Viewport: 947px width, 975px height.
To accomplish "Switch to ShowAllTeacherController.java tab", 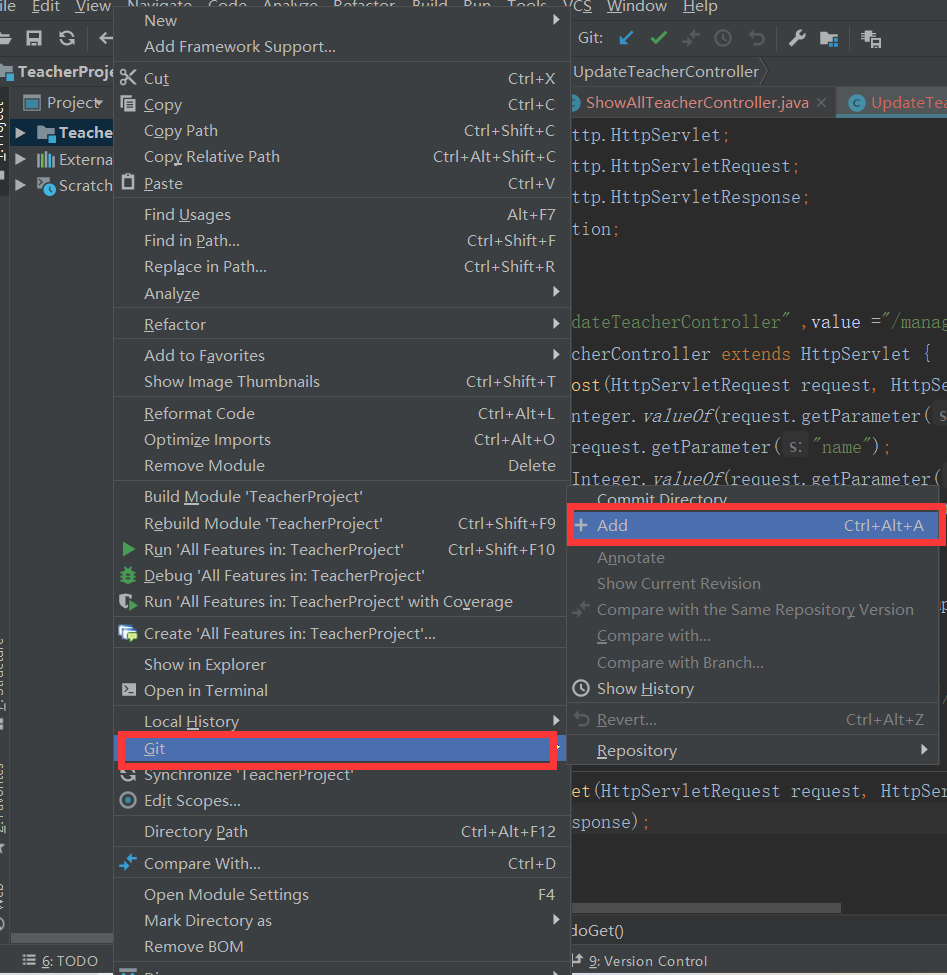I will (697, 103).
